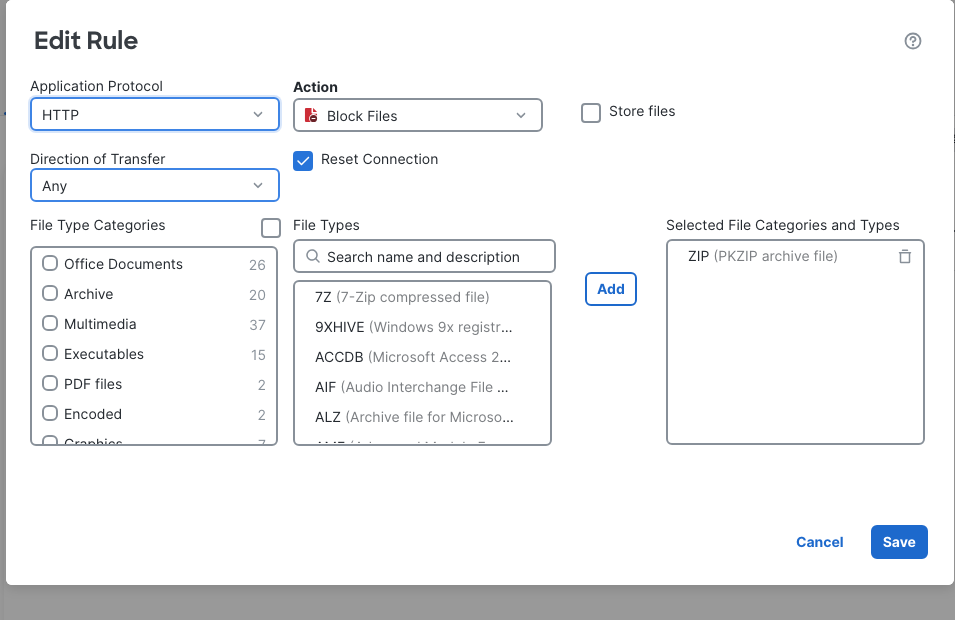The width and height of the screenshot is (955, 620).
Task: Check the Multimedia category
Action: tap(50, 323)
